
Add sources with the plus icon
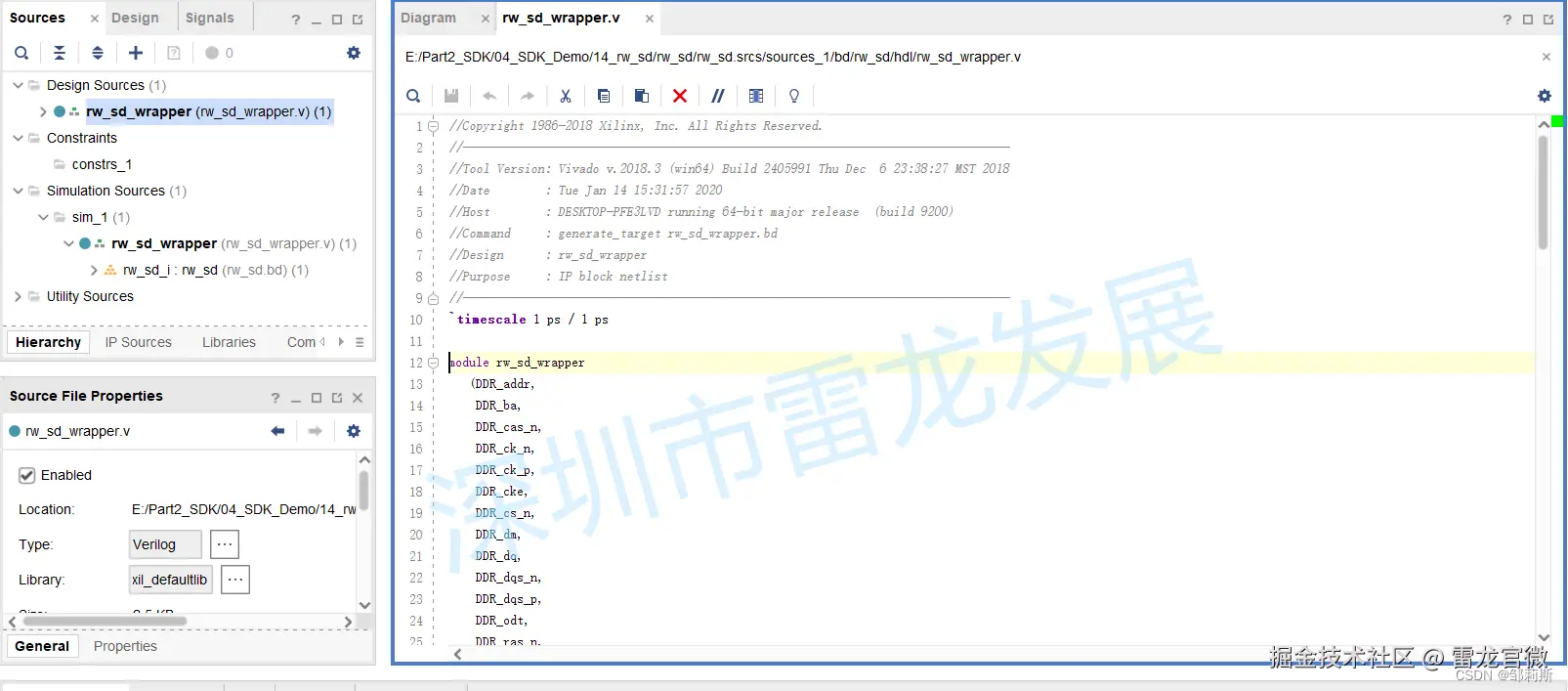pos(136,53)
